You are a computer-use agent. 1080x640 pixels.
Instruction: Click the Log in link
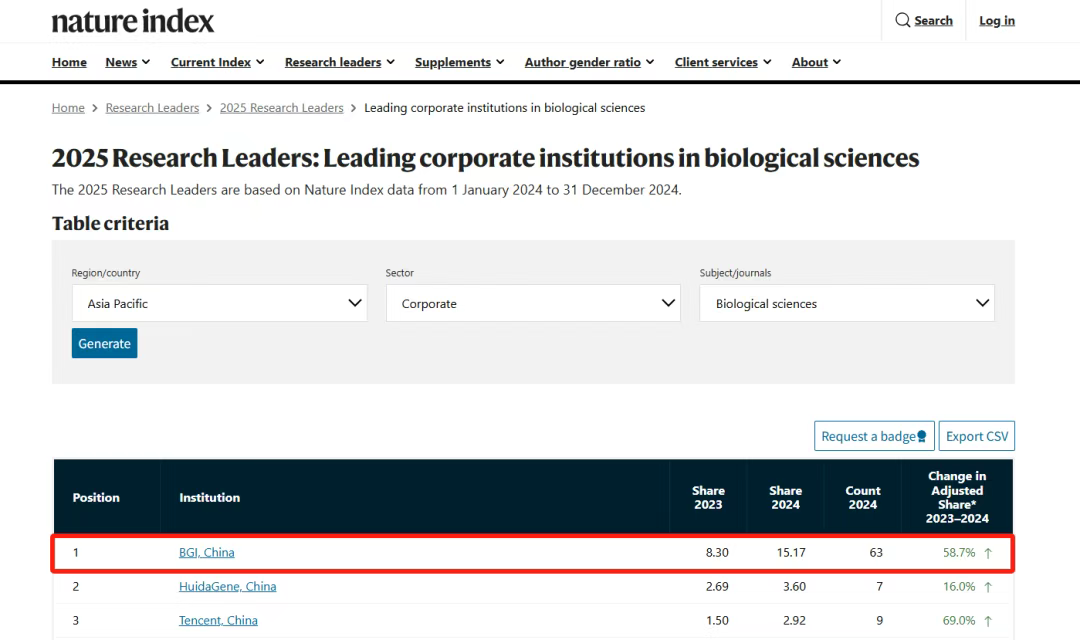click(x=997, y=21)
